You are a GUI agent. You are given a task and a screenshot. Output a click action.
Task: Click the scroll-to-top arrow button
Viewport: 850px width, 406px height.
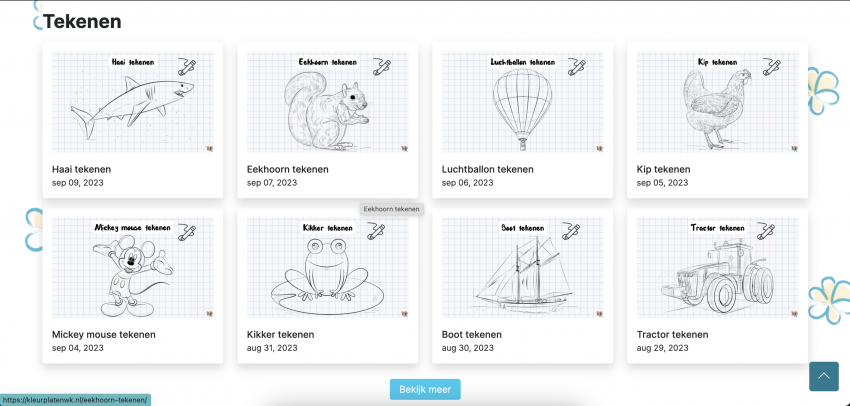[823, 376]
